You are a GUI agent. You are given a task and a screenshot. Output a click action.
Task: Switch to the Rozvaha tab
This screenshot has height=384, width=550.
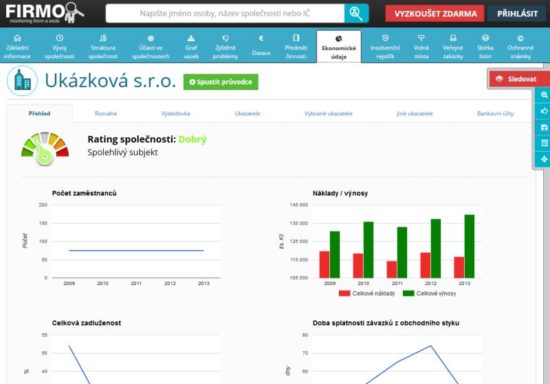[x=106, y=114]
